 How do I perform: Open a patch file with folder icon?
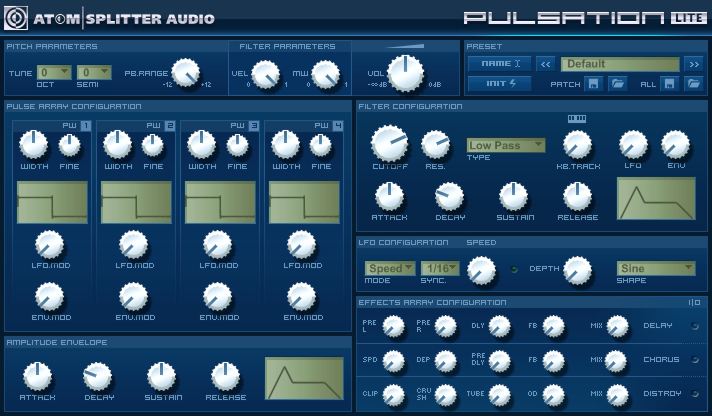click(617, 84)
